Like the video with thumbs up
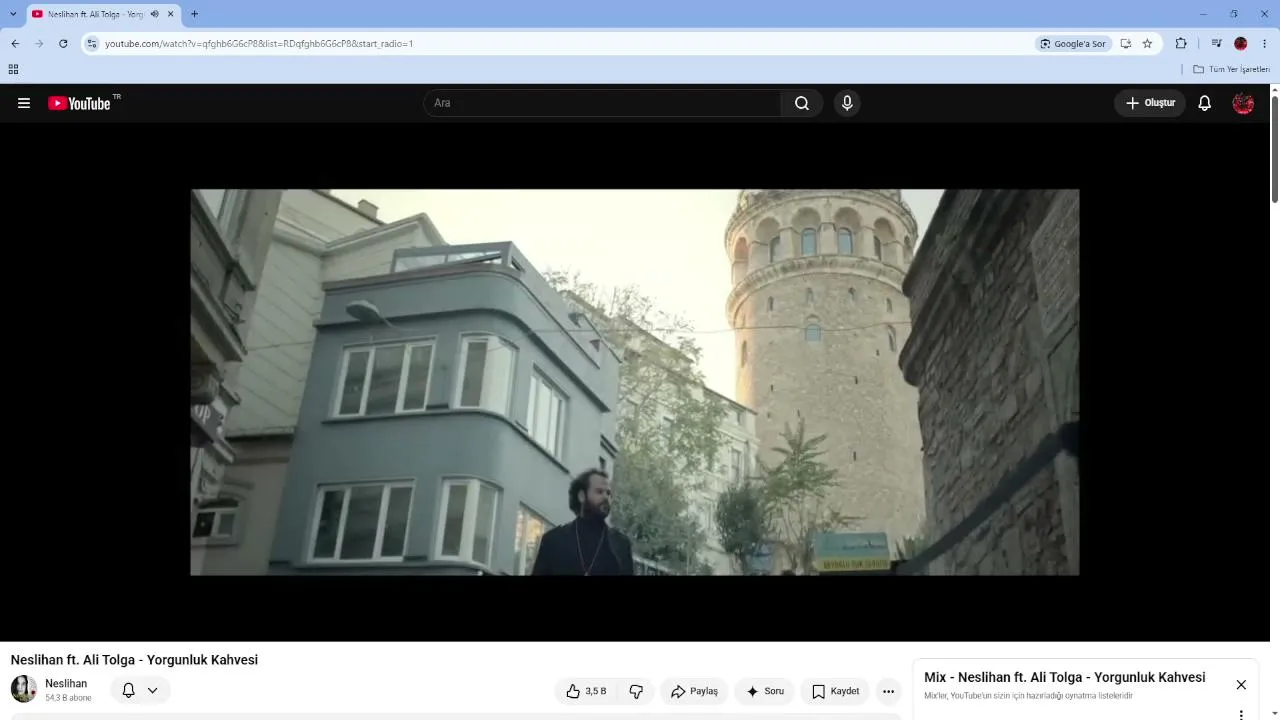The image size is (1280, 720). coord(586,691)
